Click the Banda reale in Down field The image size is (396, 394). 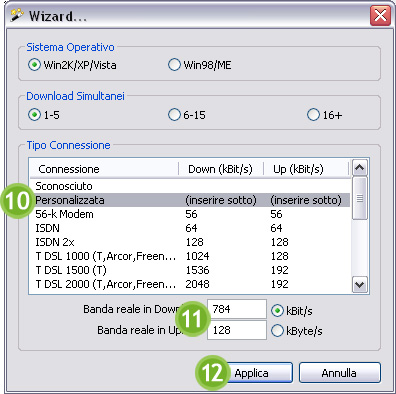point(237,309)
